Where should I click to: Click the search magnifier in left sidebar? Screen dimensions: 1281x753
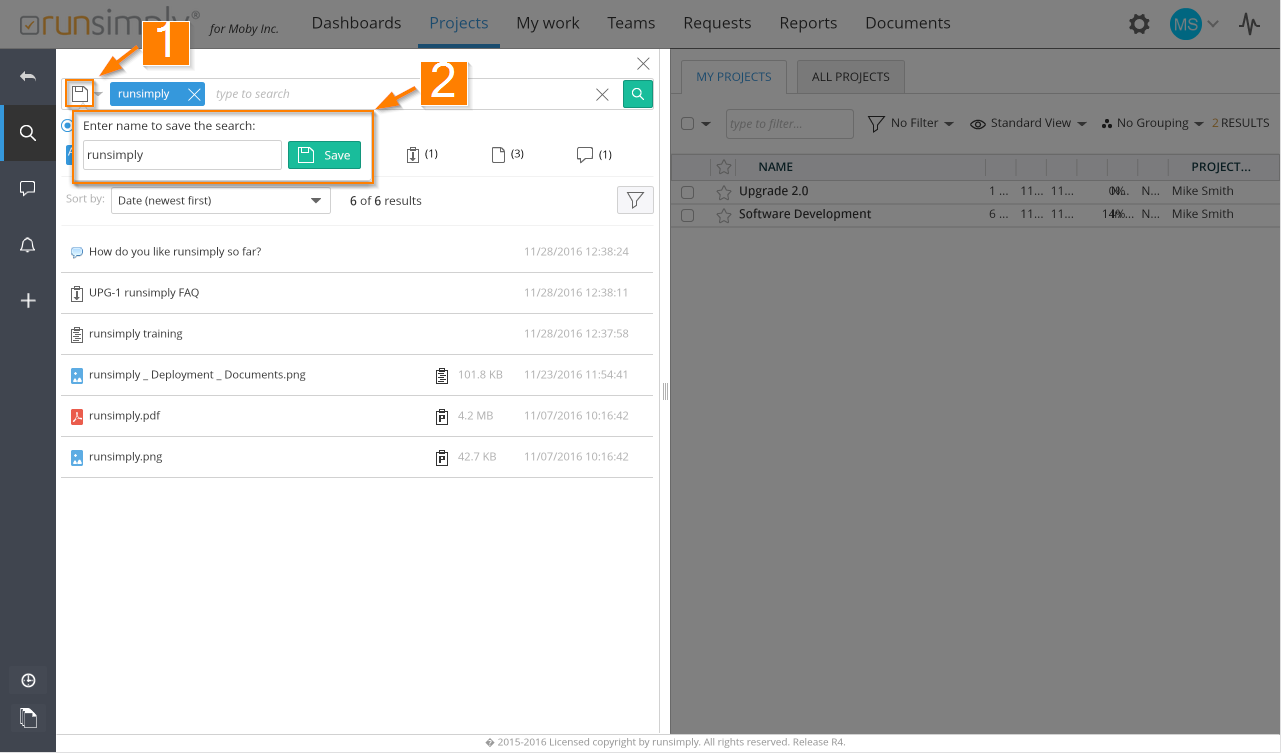(x=28, y=133)
